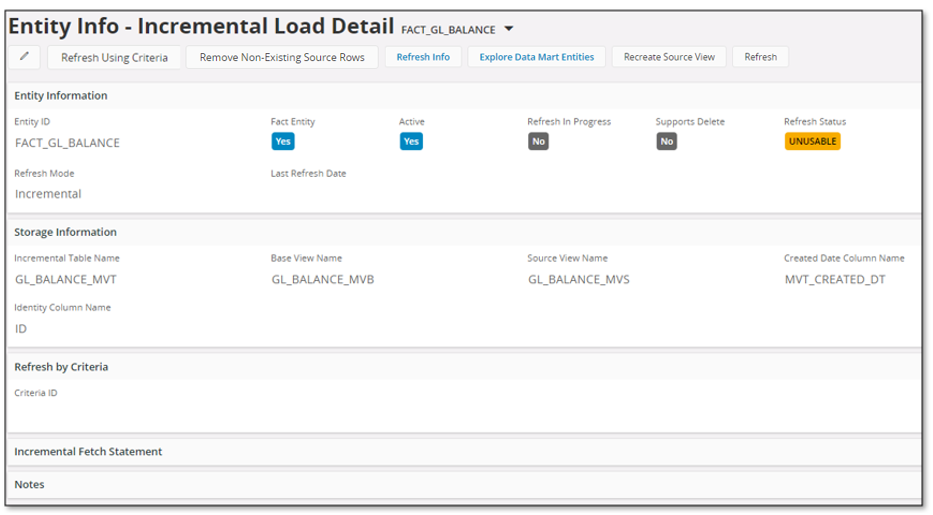Click the pencil edit icon
The image size is (933, 515).
tap(25, 57)
